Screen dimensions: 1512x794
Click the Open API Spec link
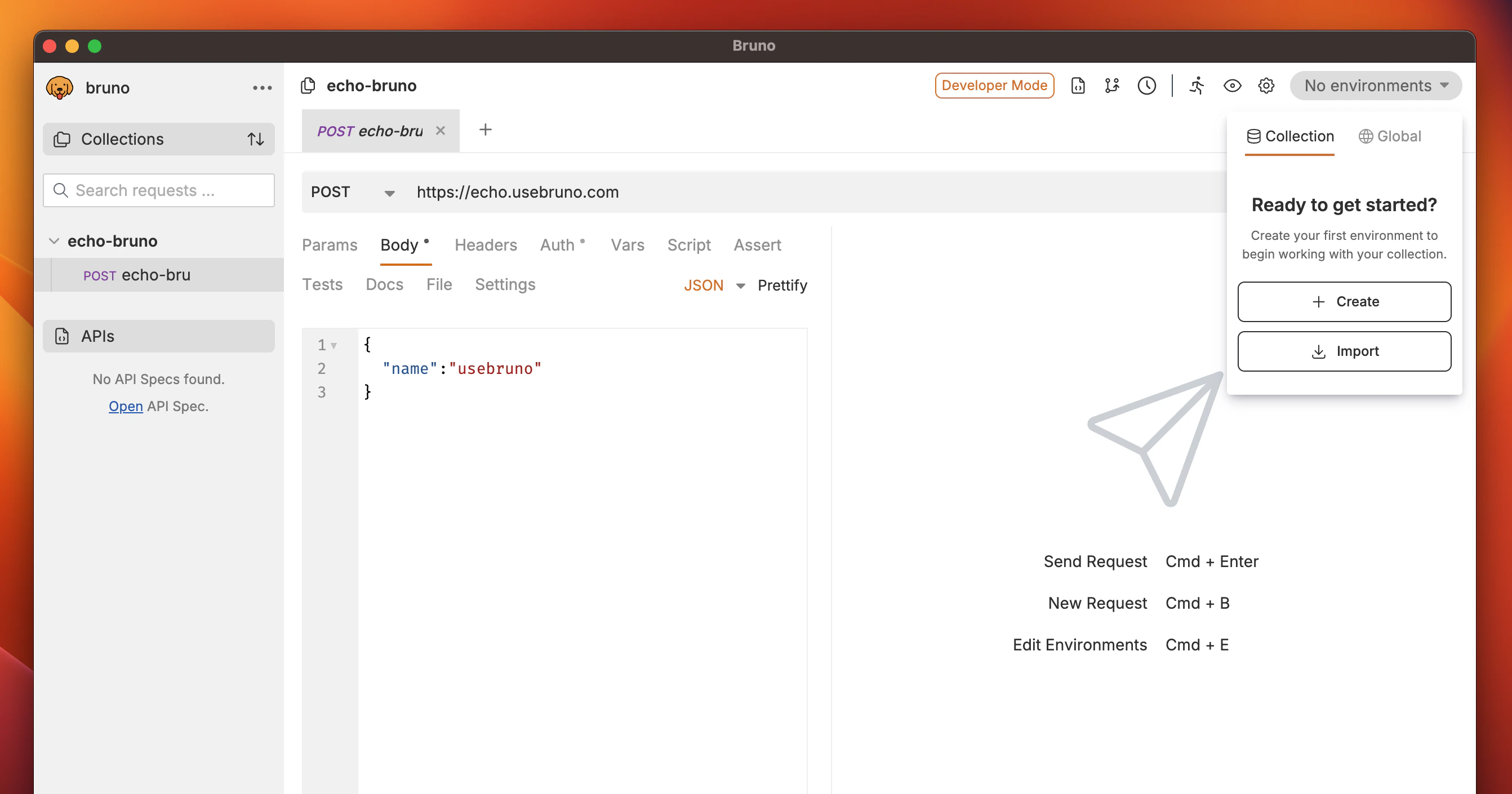pyautogui.click(x=126, y=406)
